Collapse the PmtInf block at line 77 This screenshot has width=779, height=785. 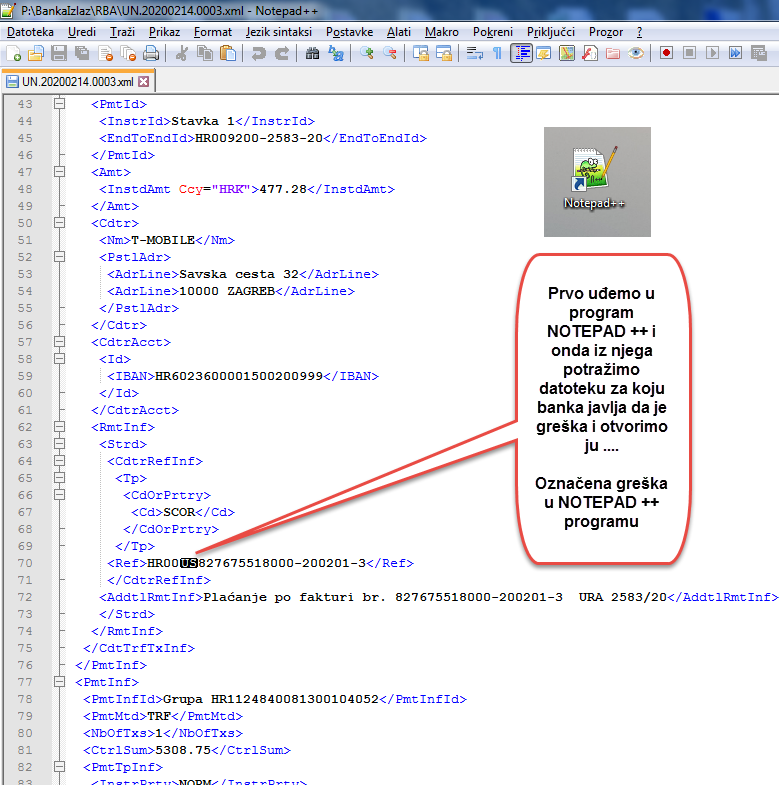click(60, 682)
